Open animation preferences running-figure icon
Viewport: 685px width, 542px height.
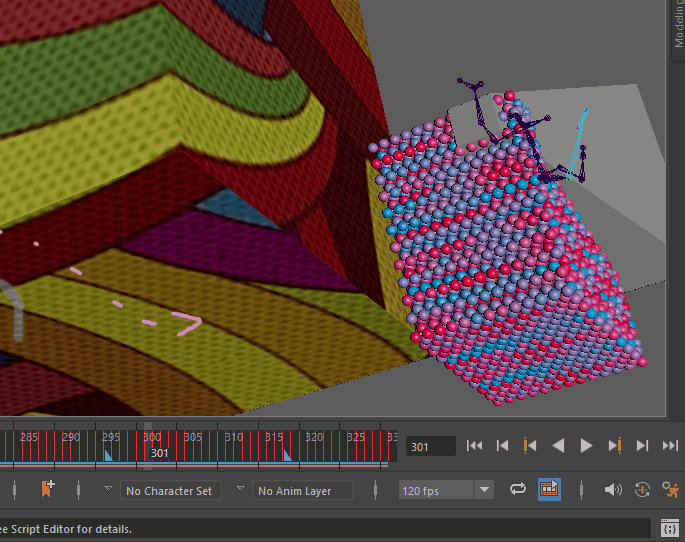671,490
